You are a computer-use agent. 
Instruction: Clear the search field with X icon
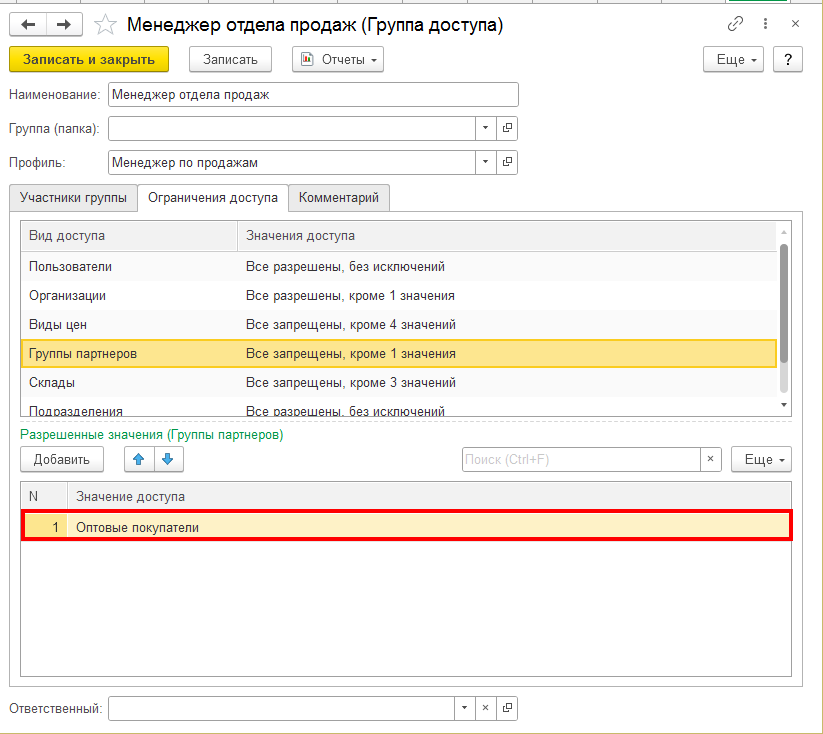[x=710, y=459]
